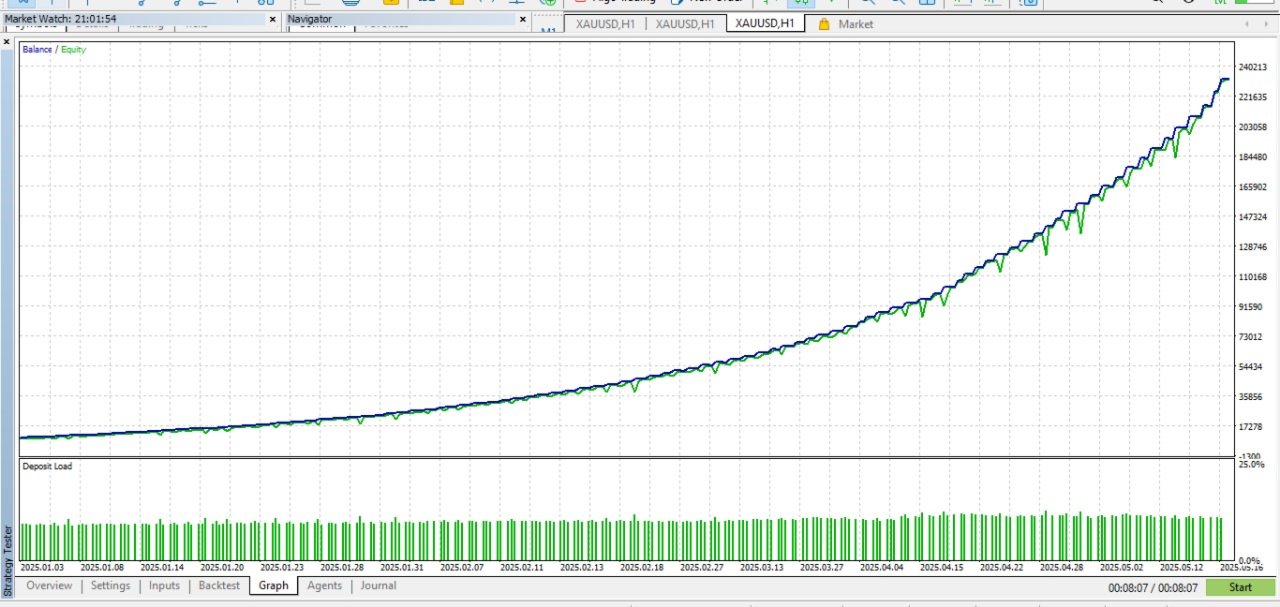Click the 54434 axis value
Viewport: 1280px width, 607px height.
[x=1252, y=367]
